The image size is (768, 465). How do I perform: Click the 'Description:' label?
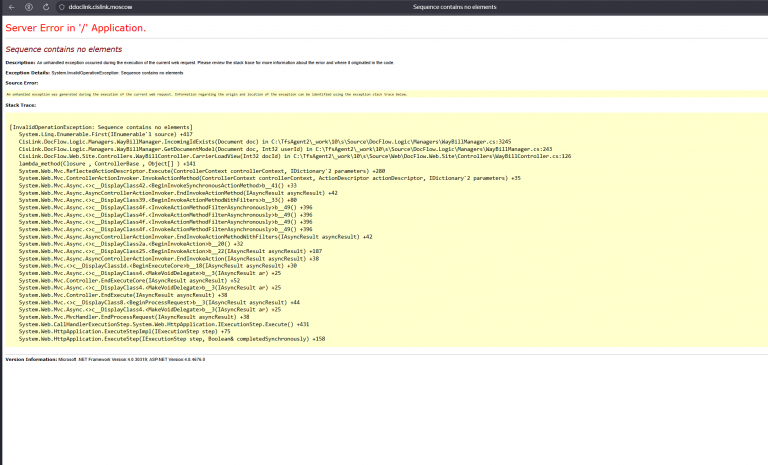(20, 63)
